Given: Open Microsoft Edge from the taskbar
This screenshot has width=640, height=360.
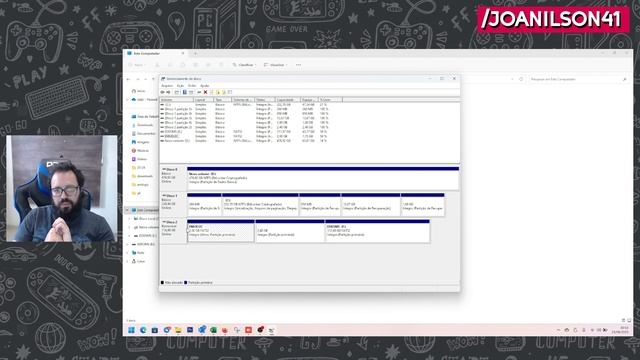Looking at the screenshot, I should click(143, 330).
